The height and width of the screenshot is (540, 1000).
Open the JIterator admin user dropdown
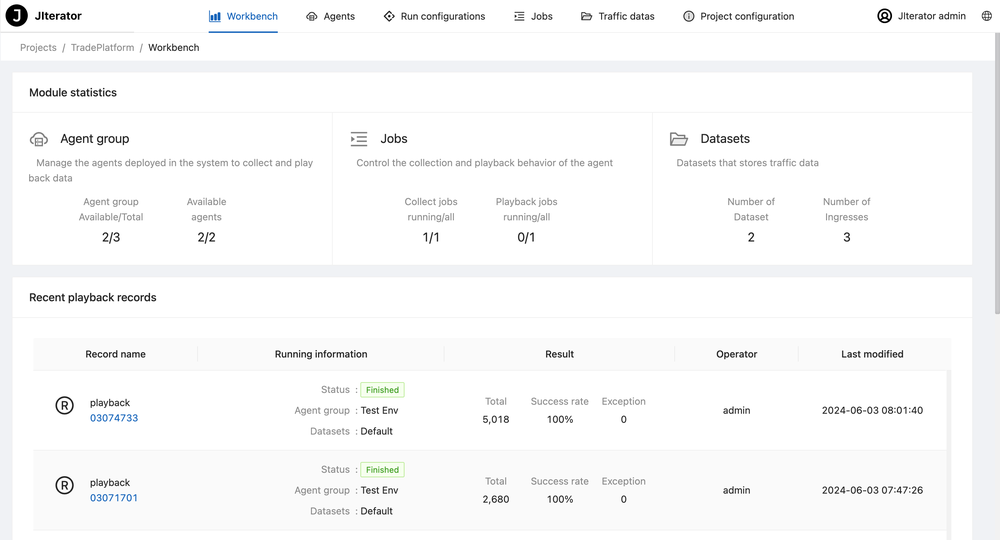[931, 16]
